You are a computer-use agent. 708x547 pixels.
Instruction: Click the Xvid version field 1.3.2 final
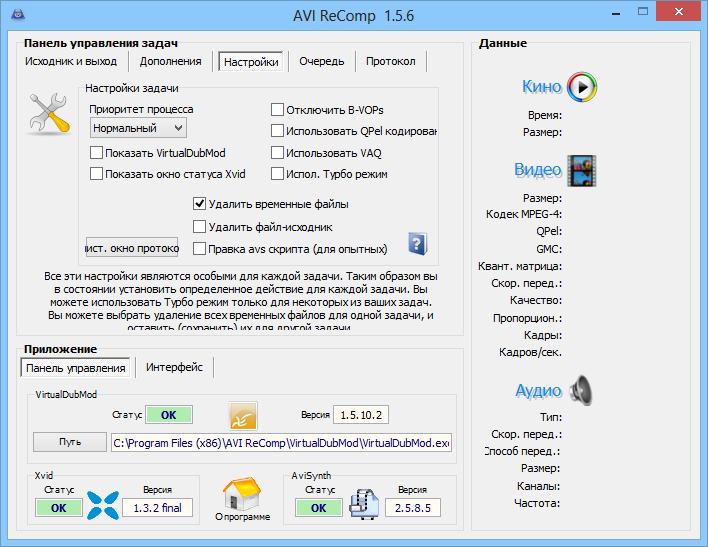tap(158, 508)
